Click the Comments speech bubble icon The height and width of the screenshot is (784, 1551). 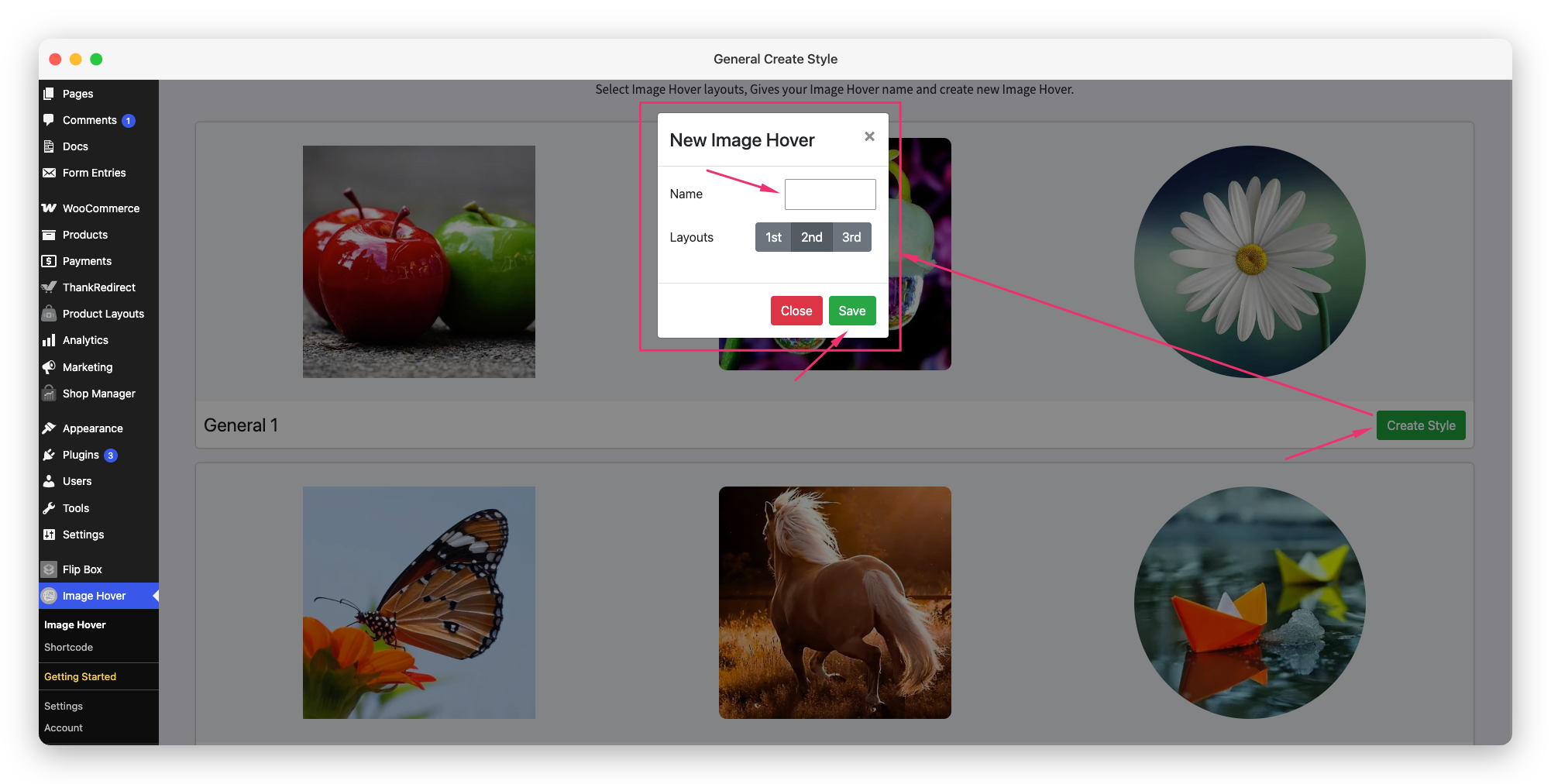click(x=49, y=120)
